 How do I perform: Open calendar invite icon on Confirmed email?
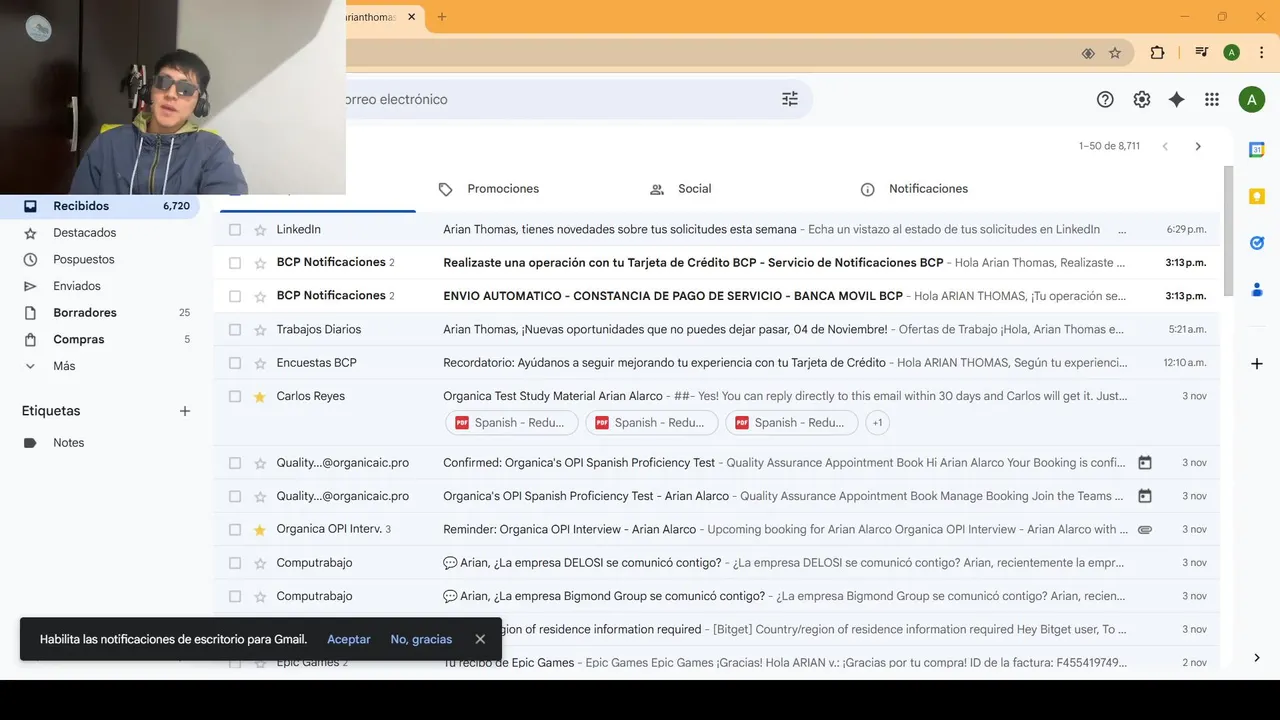pyautogui.click(x=1145, y=463)
